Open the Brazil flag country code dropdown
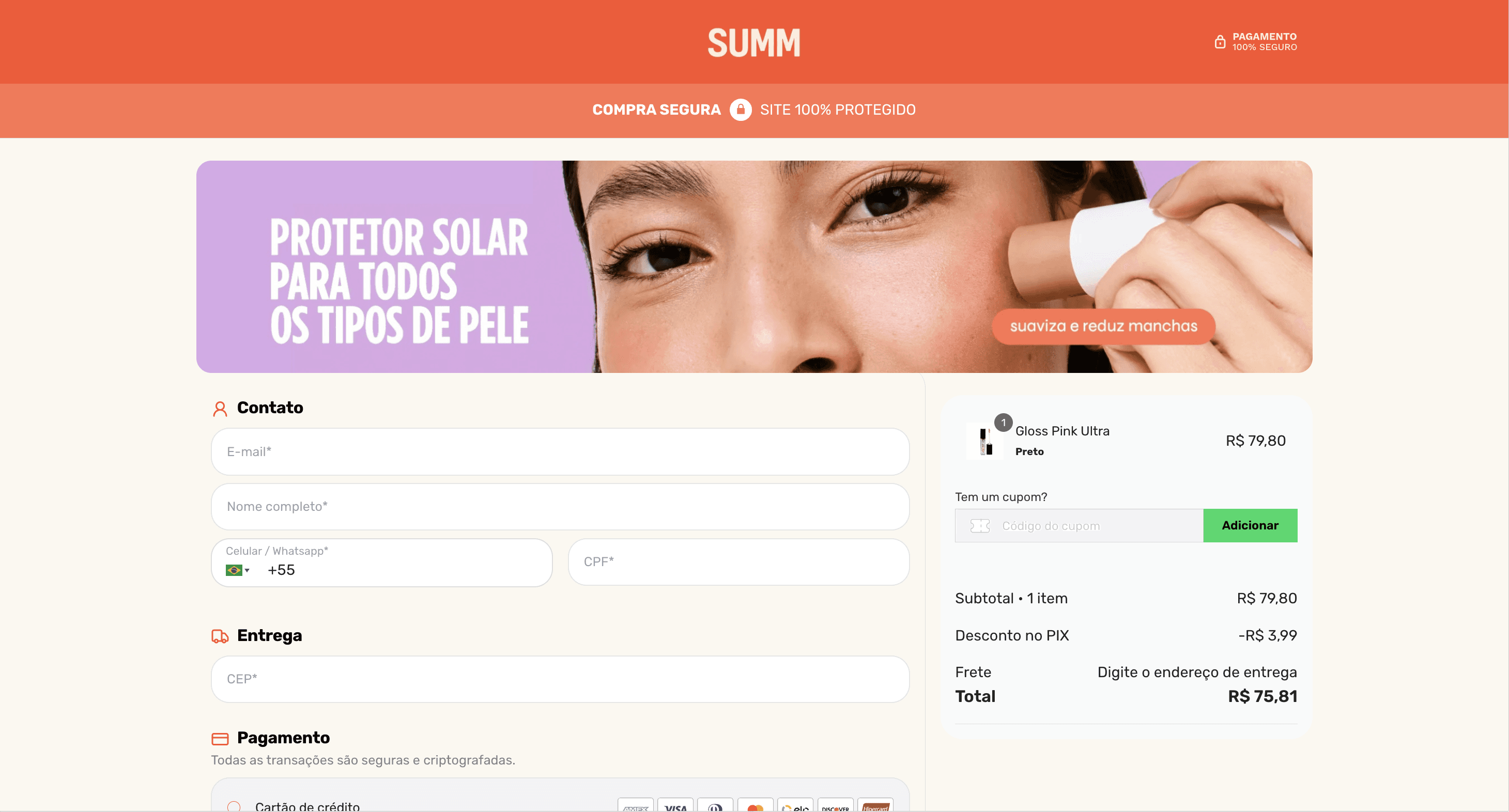This screenshot has height=812, width=1509. (237, 570)
